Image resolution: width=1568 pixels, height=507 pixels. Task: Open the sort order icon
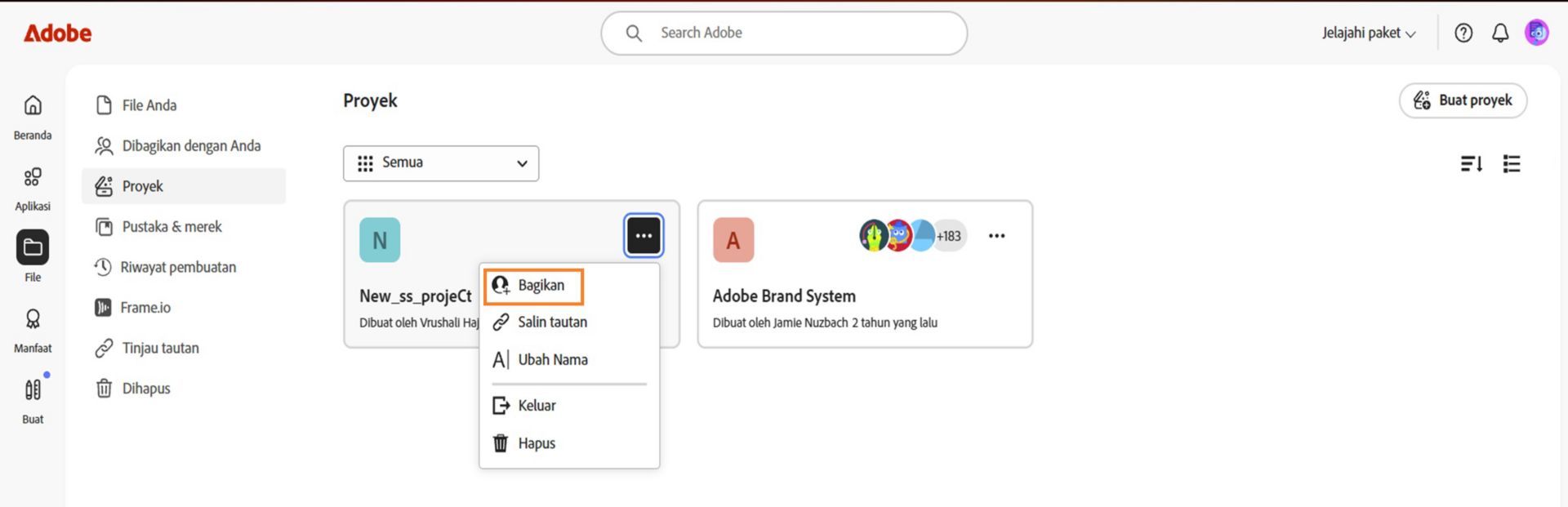point(1472,164)
